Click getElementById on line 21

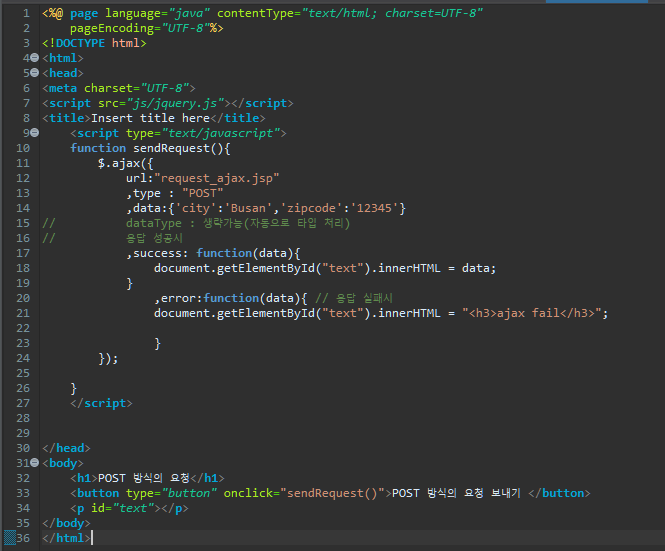(265, 313)
